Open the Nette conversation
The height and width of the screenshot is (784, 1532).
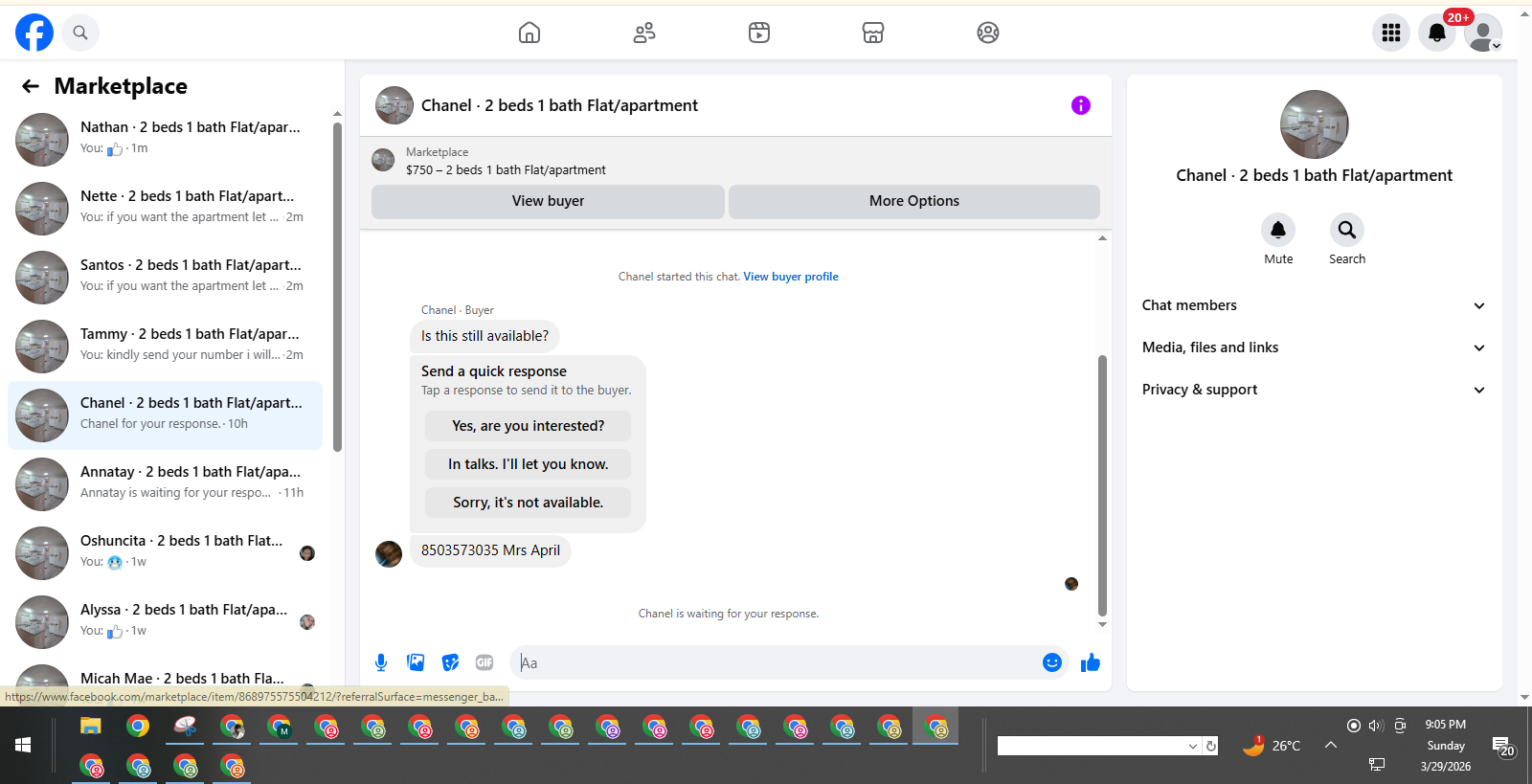click(165, 209)
